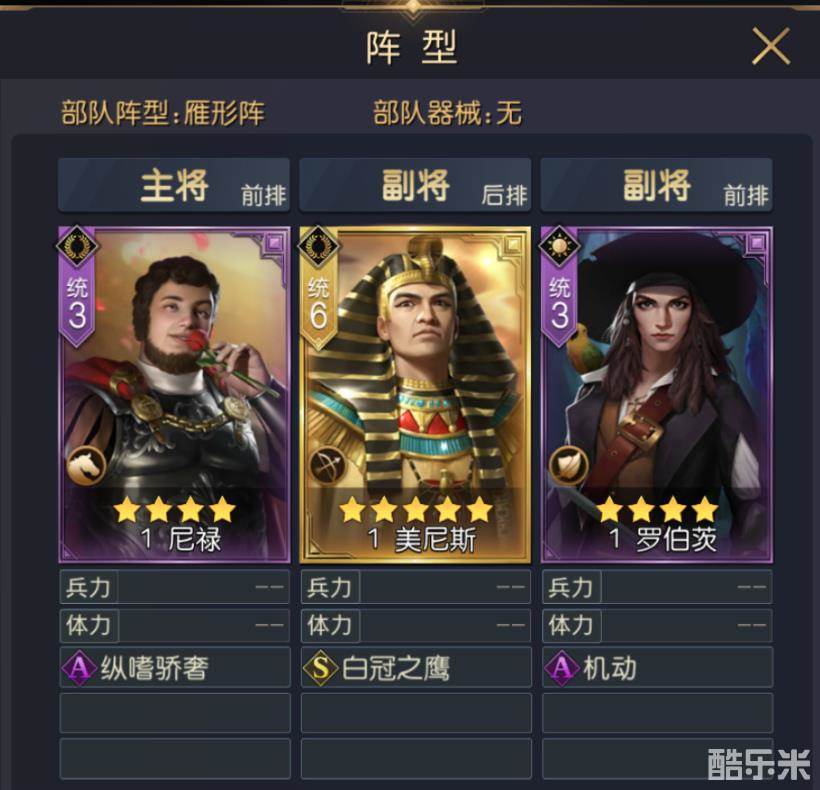Select the middle 副将 后排 header
The width and height of the screenshot is (820, 790).
pyautogui.click(x=415, y=185)
